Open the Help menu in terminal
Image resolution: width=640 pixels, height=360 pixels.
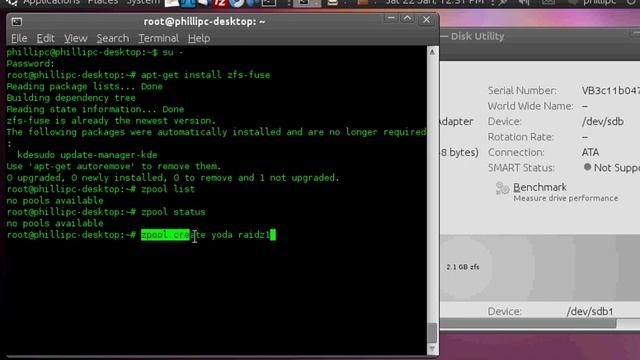click(x=199, y=38)
